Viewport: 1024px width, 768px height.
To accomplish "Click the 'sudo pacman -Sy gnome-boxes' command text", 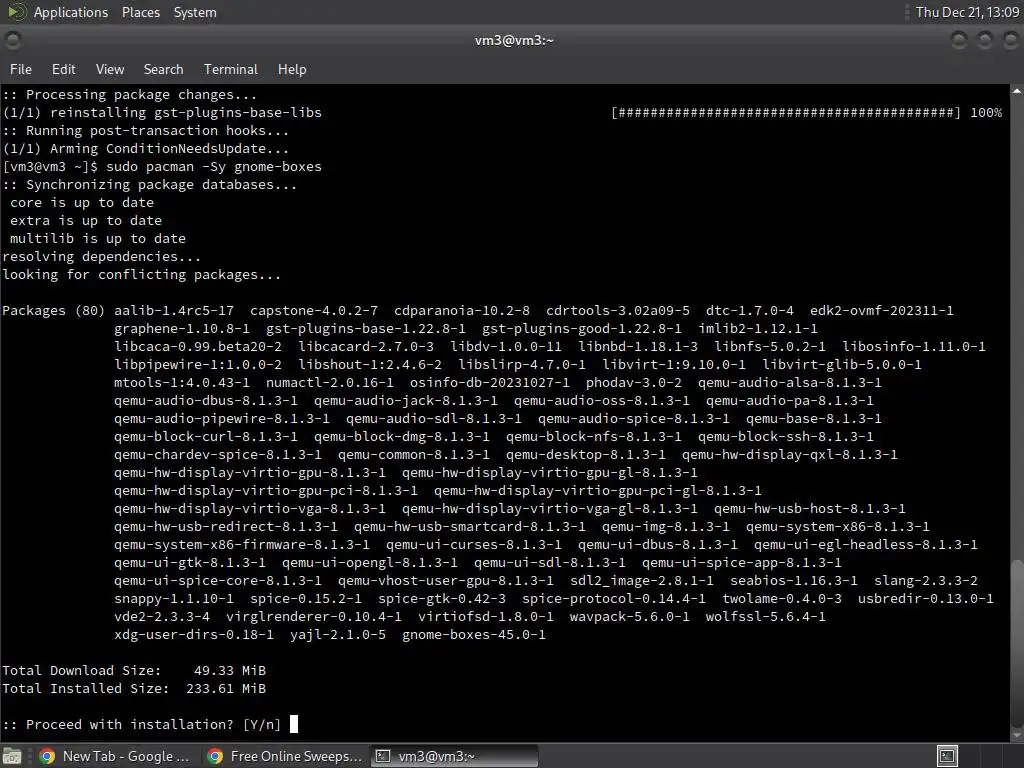I will 214,167.
